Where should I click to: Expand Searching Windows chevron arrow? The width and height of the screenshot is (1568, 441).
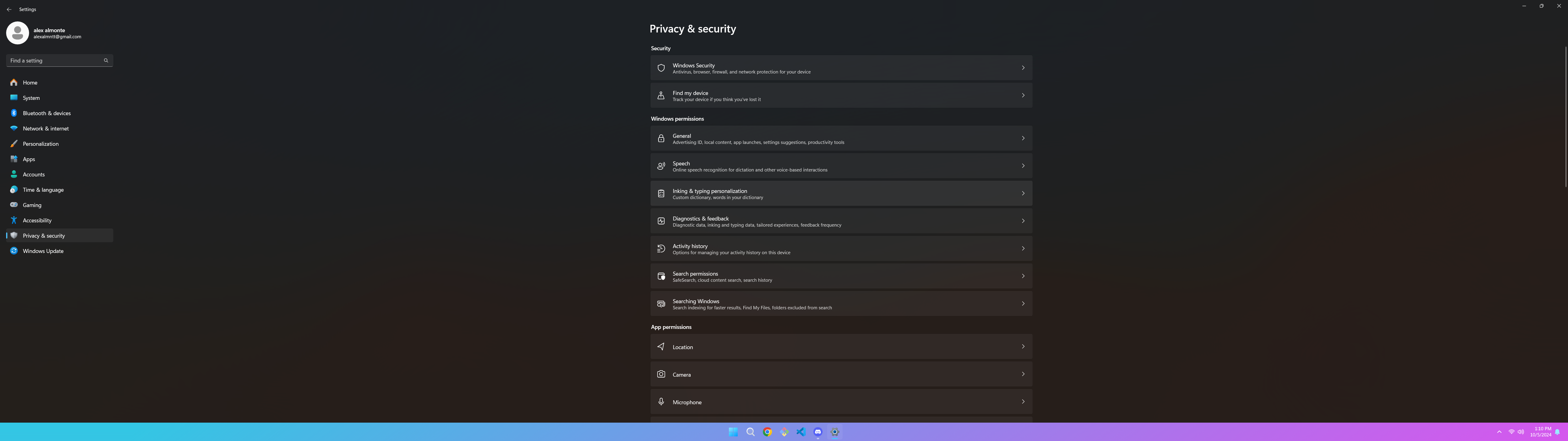(1023, 303)
